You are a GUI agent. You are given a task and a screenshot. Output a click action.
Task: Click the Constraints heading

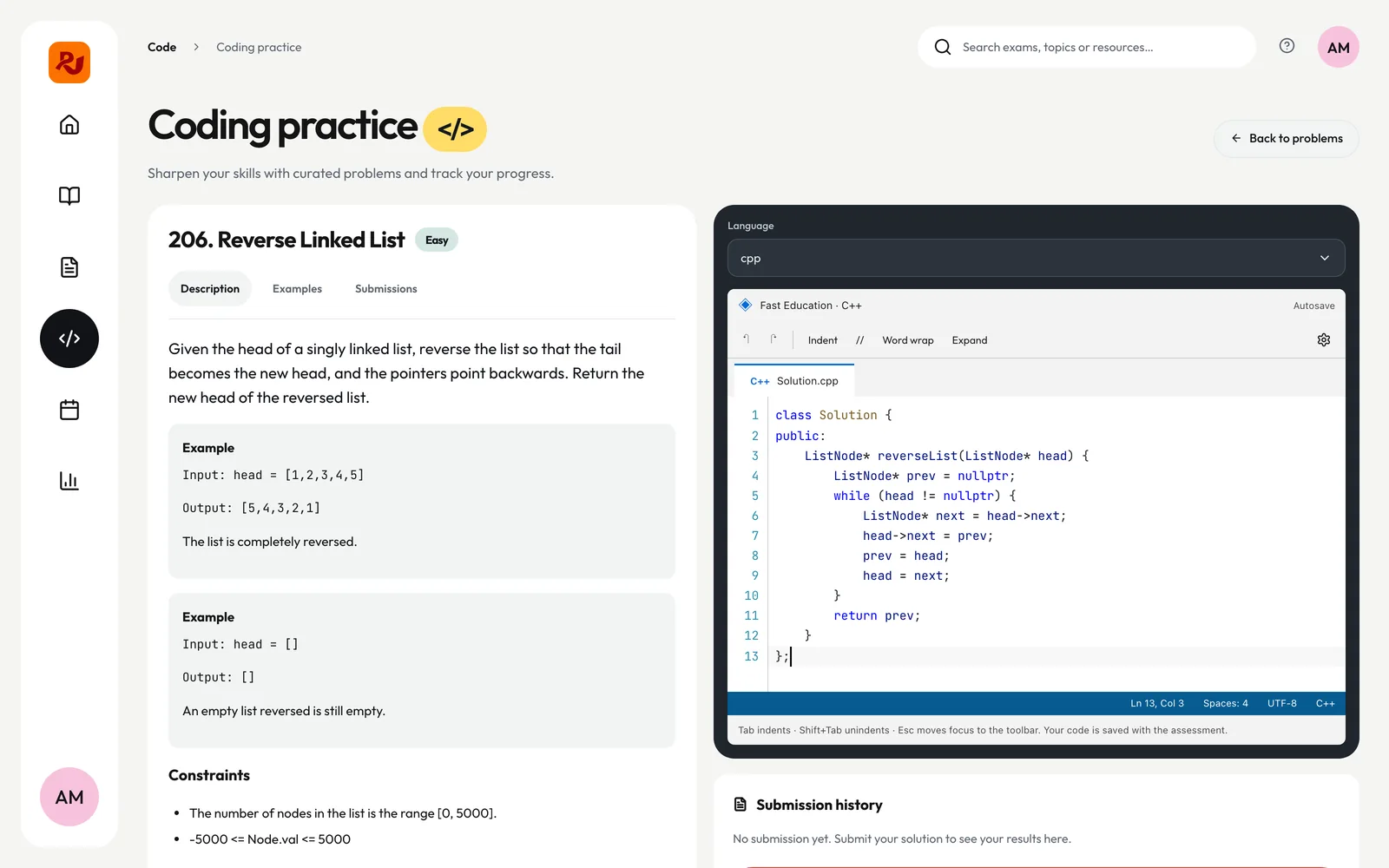(x=209, y=775)
